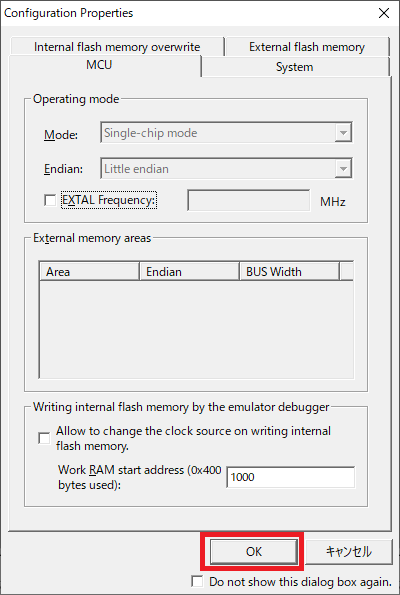Open the Little endian combo box

click(x=226, y=168)
